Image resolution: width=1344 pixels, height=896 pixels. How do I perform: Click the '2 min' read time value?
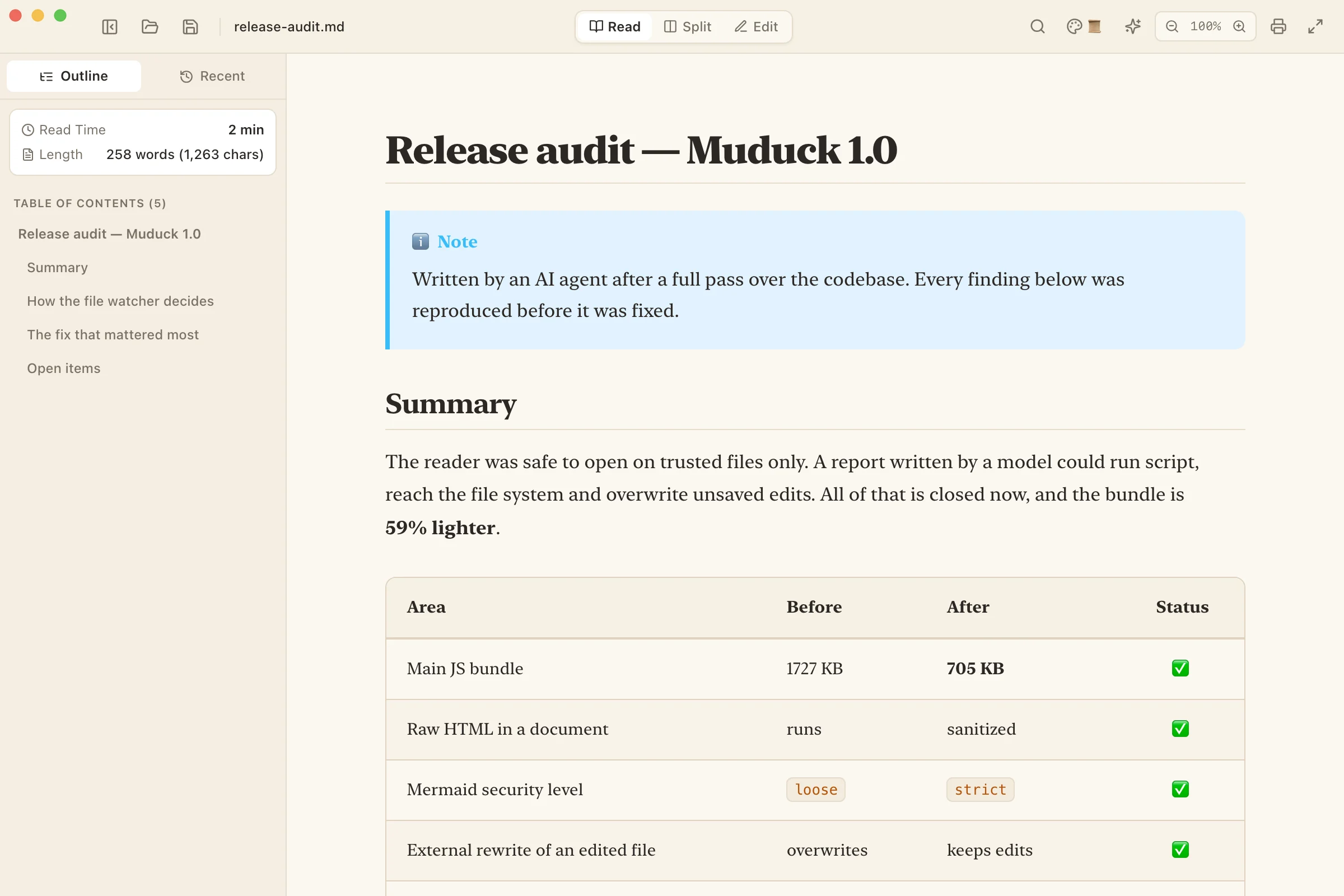(246, 130)
